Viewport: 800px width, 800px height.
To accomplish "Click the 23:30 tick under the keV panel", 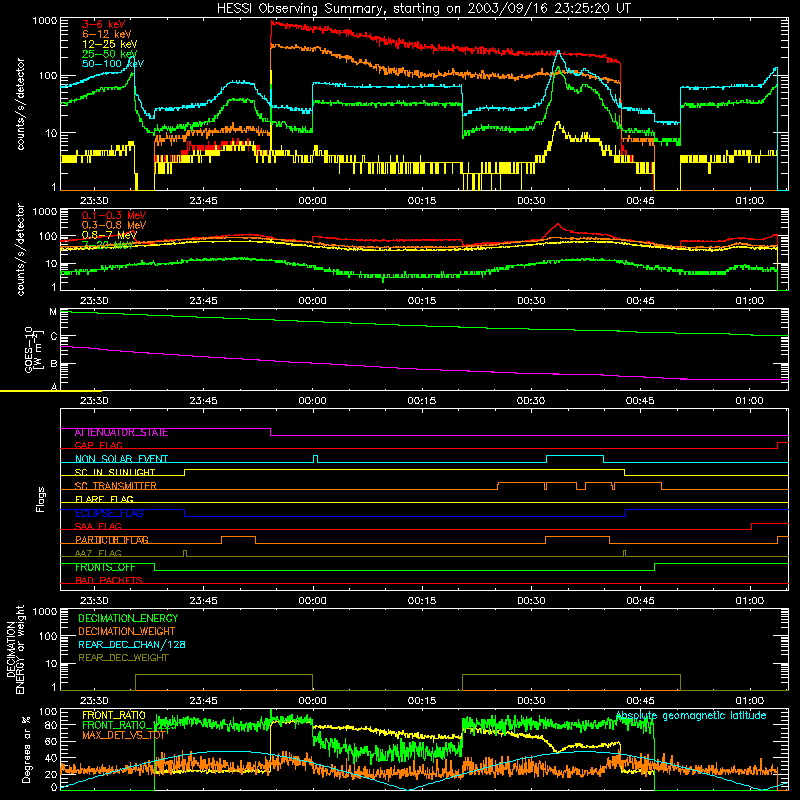I will 94,201.
